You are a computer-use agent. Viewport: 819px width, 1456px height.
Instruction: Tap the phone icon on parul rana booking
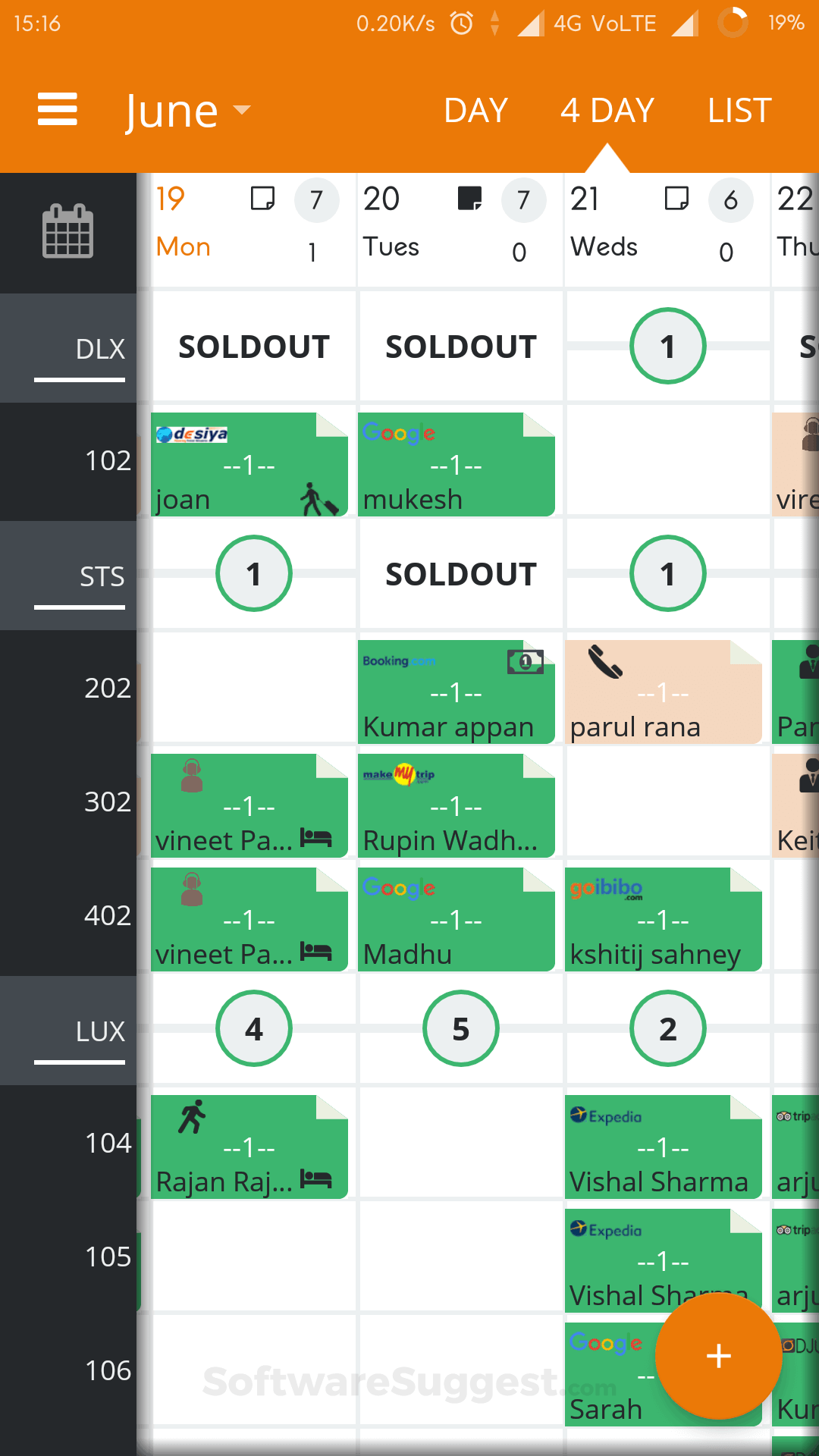pos(605,661)
